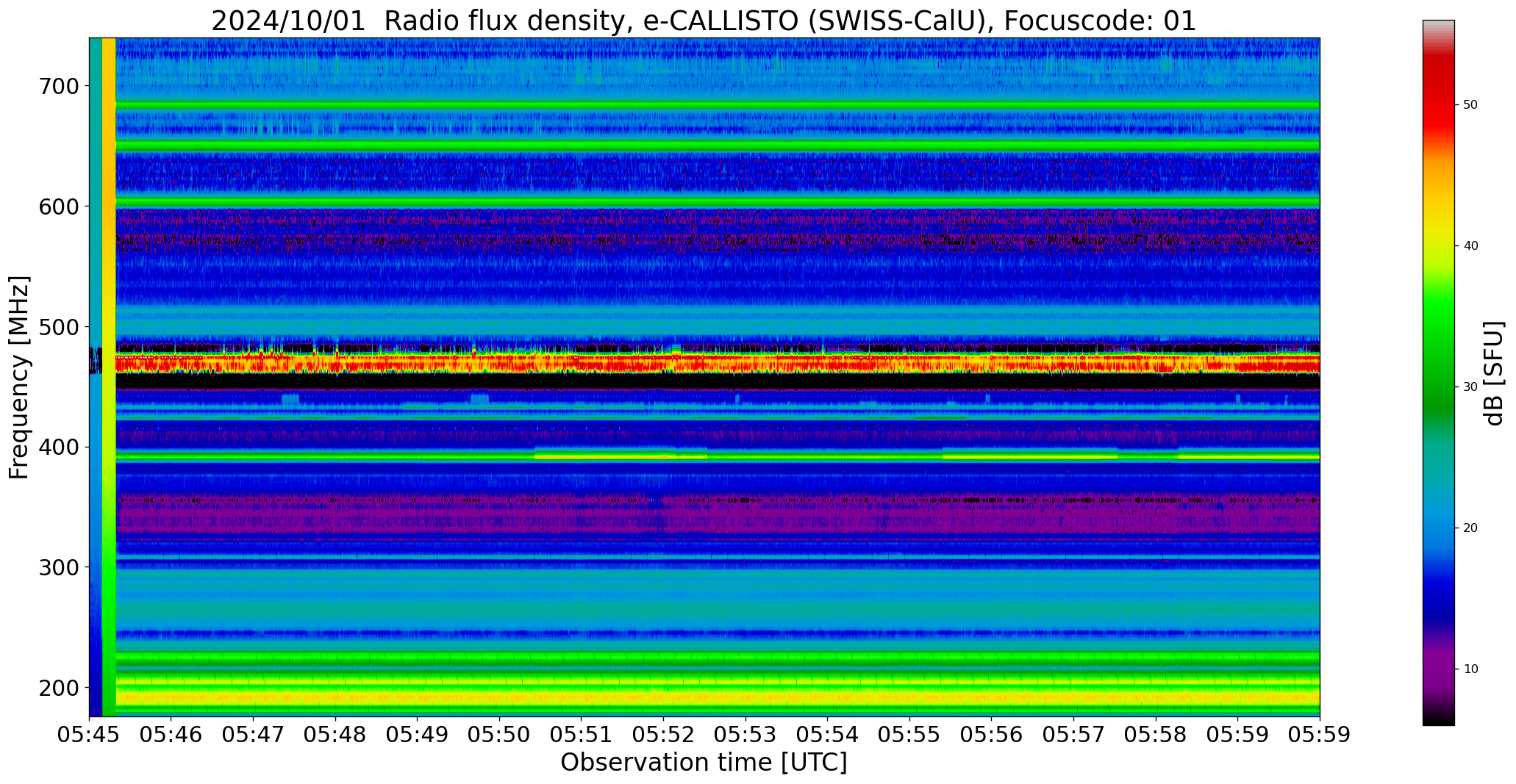Click the 05:53 time tick label
This screenshot has width=1516, height=784.
746,735
